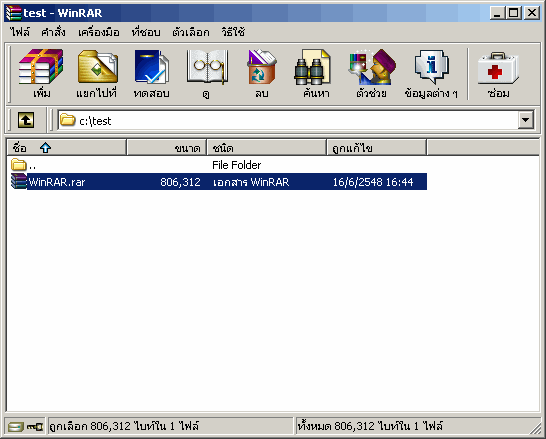This screenshot has height=439, width=546.
Task: Launch the Wizard (ตัวช่วย) icon
Action: [372, 67]
